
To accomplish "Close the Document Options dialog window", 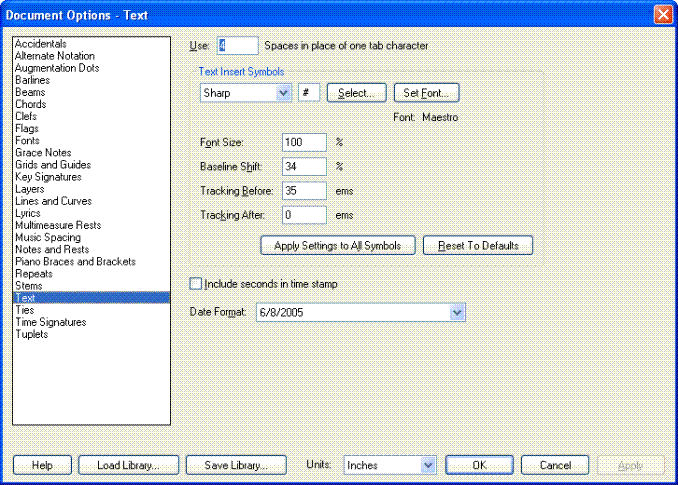I will click(662, 15).
